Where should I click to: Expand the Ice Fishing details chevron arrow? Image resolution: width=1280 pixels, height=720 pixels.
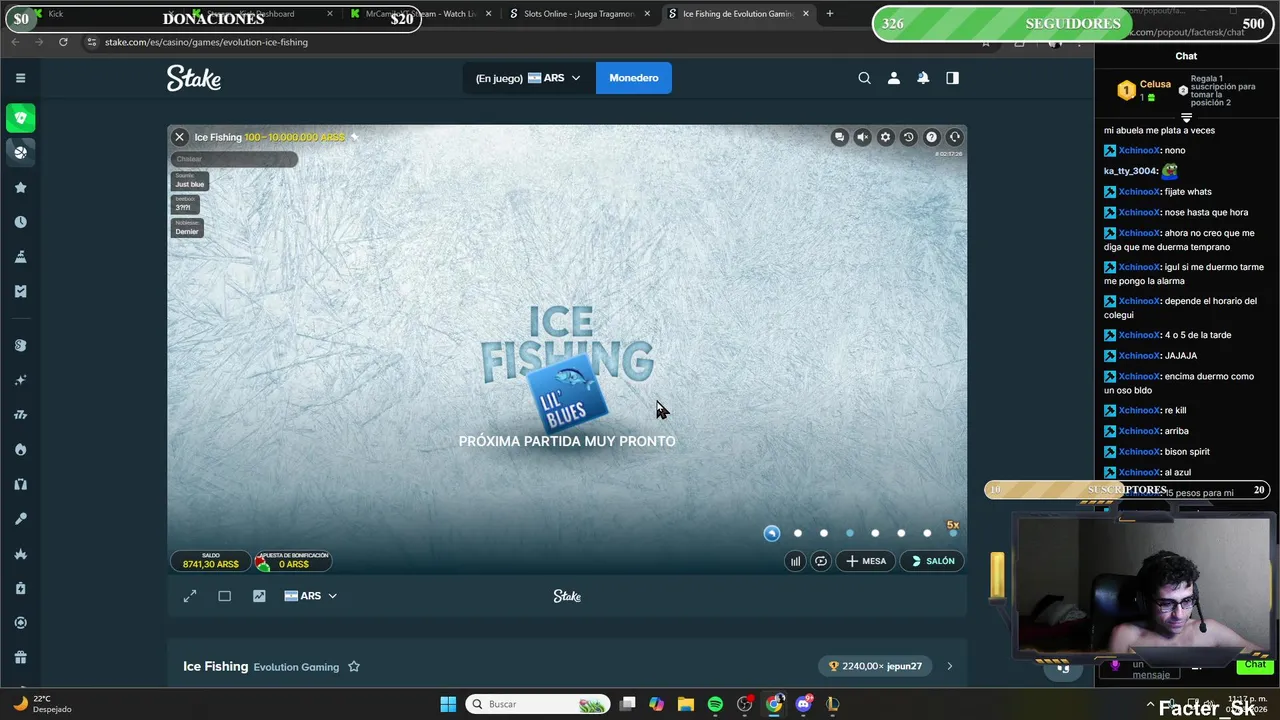pyautogui.click(x=950, y=666)
